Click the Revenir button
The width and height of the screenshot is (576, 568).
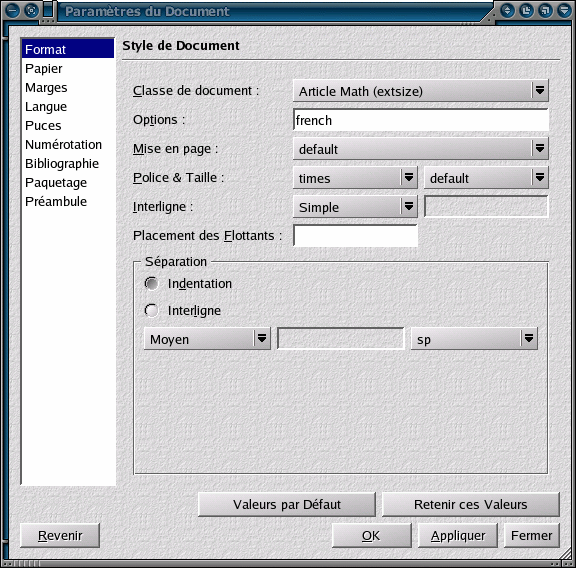pyautogui.click(x=60, y=536)
